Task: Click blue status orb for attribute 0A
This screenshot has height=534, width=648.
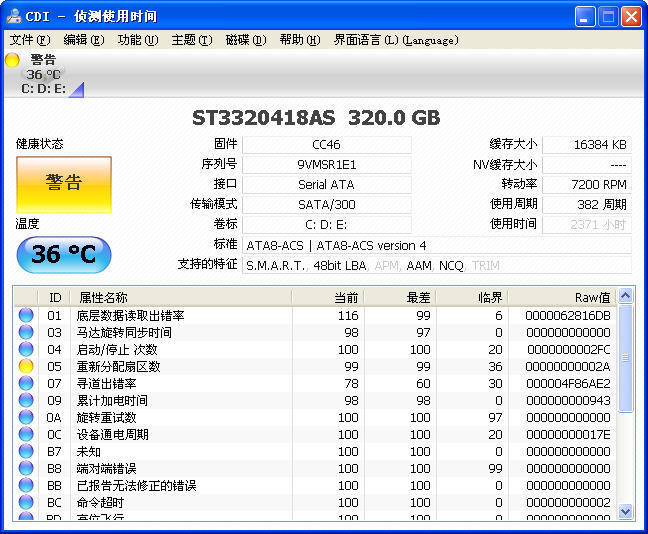Action: click(26, 418)
